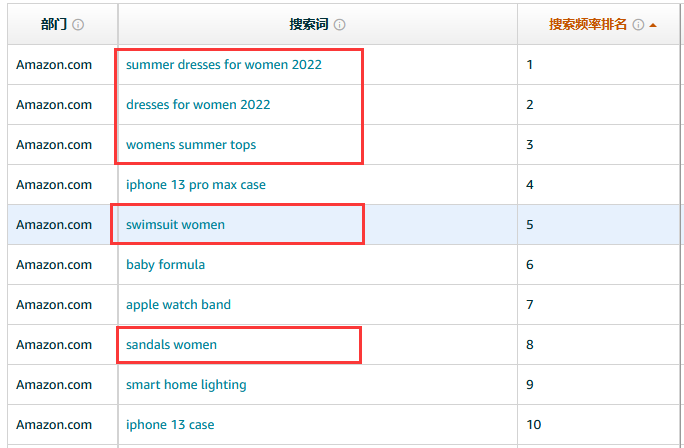Select rank cell showing 1
Screen dimensions: 684x448
click(598, 65)
